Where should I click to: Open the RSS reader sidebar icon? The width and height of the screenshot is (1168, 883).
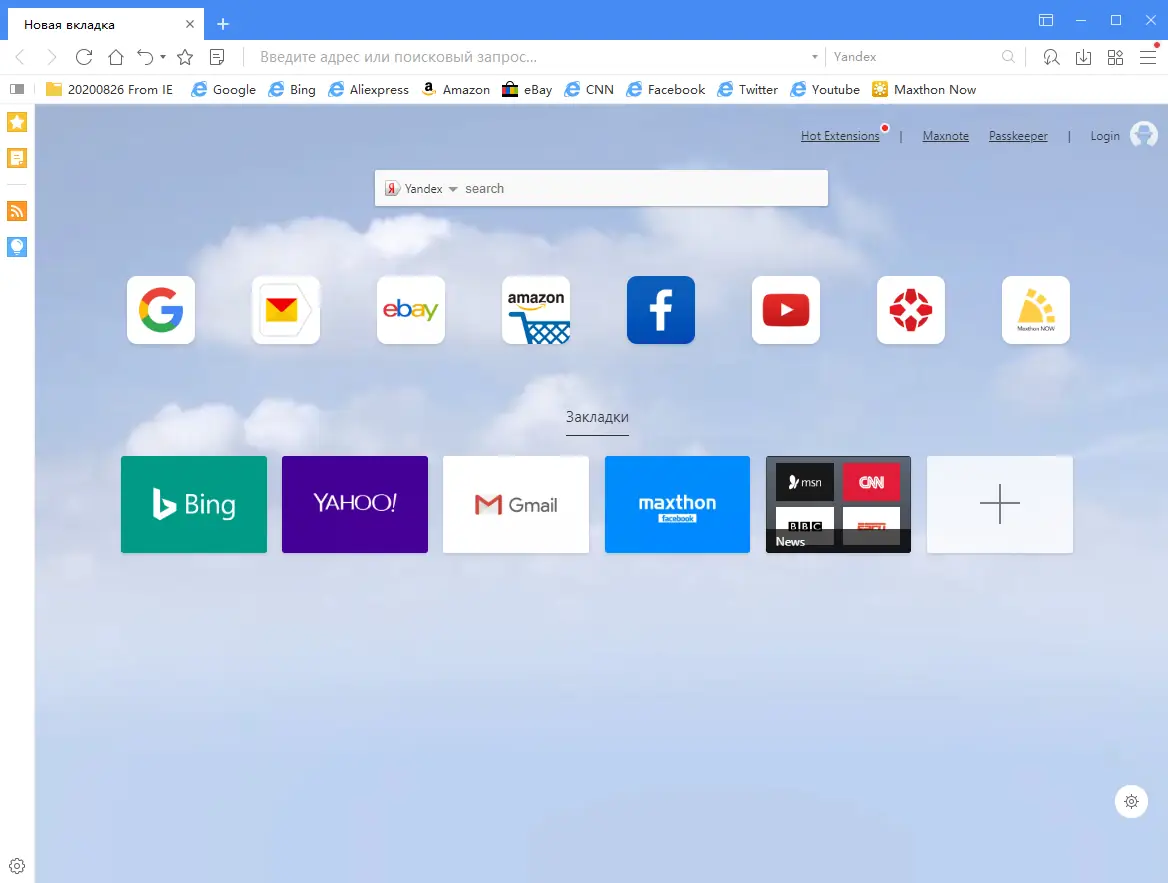tap(16, 211)
